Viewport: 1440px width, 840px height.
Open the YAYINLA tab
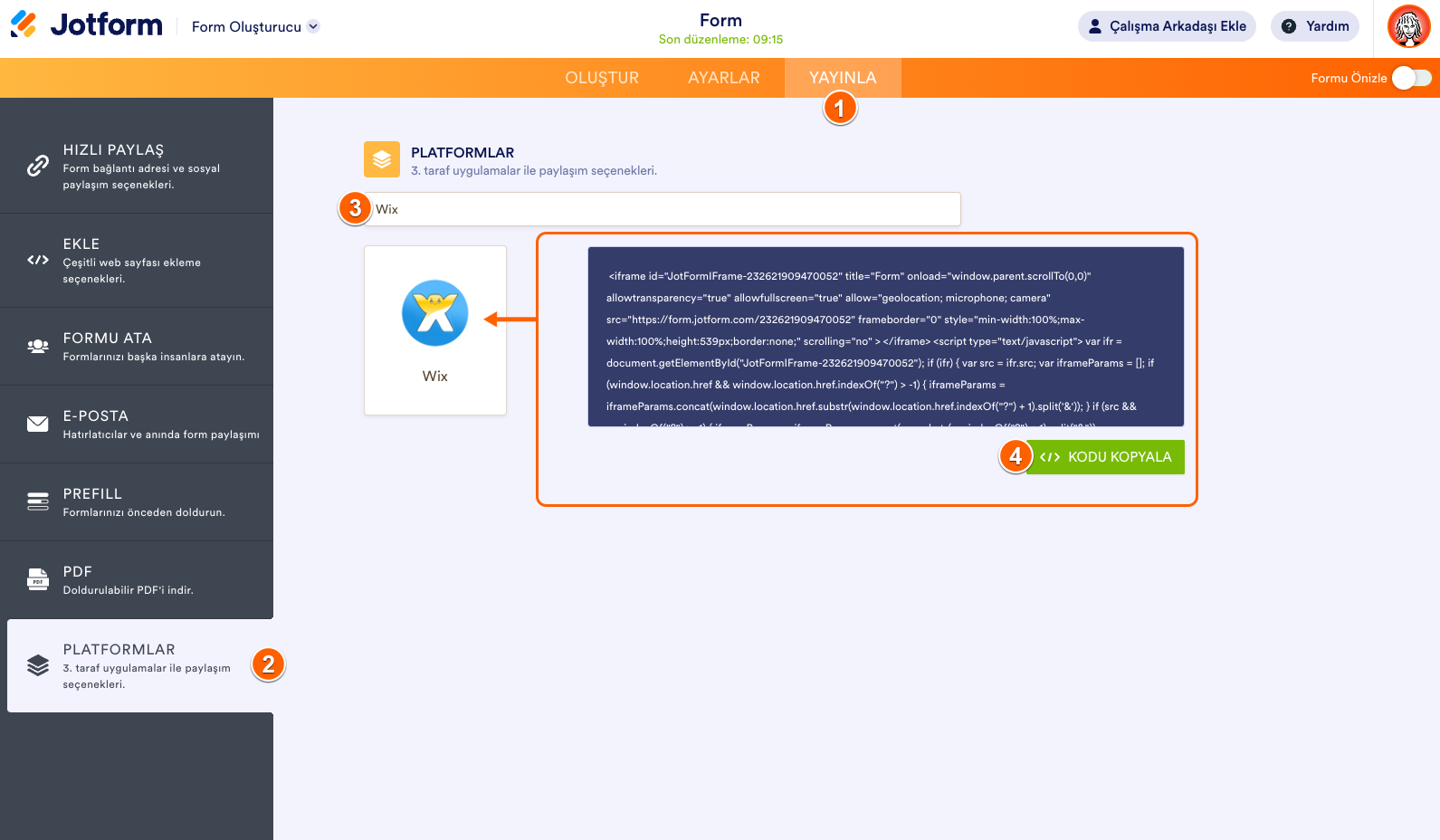[x=843, y=78]
